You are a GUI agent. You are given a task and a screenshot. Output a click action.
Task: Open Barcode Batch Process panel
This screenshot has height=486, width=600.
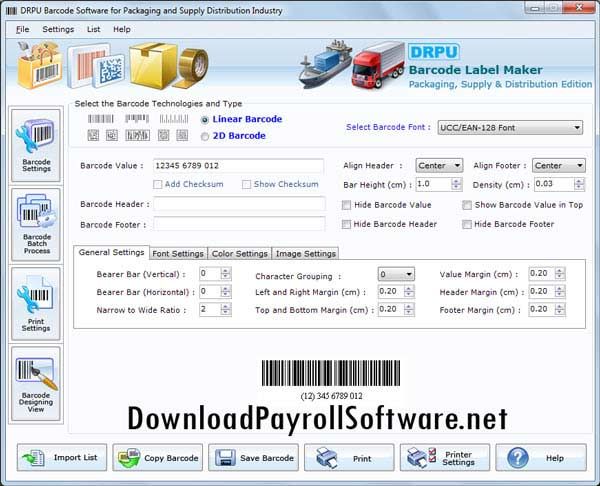coord(36,225)
